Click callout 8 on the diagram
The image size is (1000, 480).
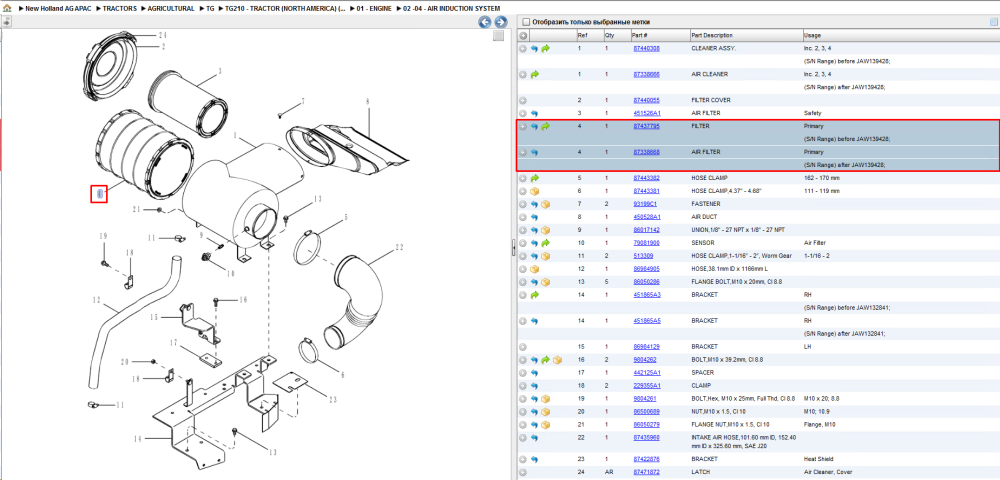click(x=368, y=101)
